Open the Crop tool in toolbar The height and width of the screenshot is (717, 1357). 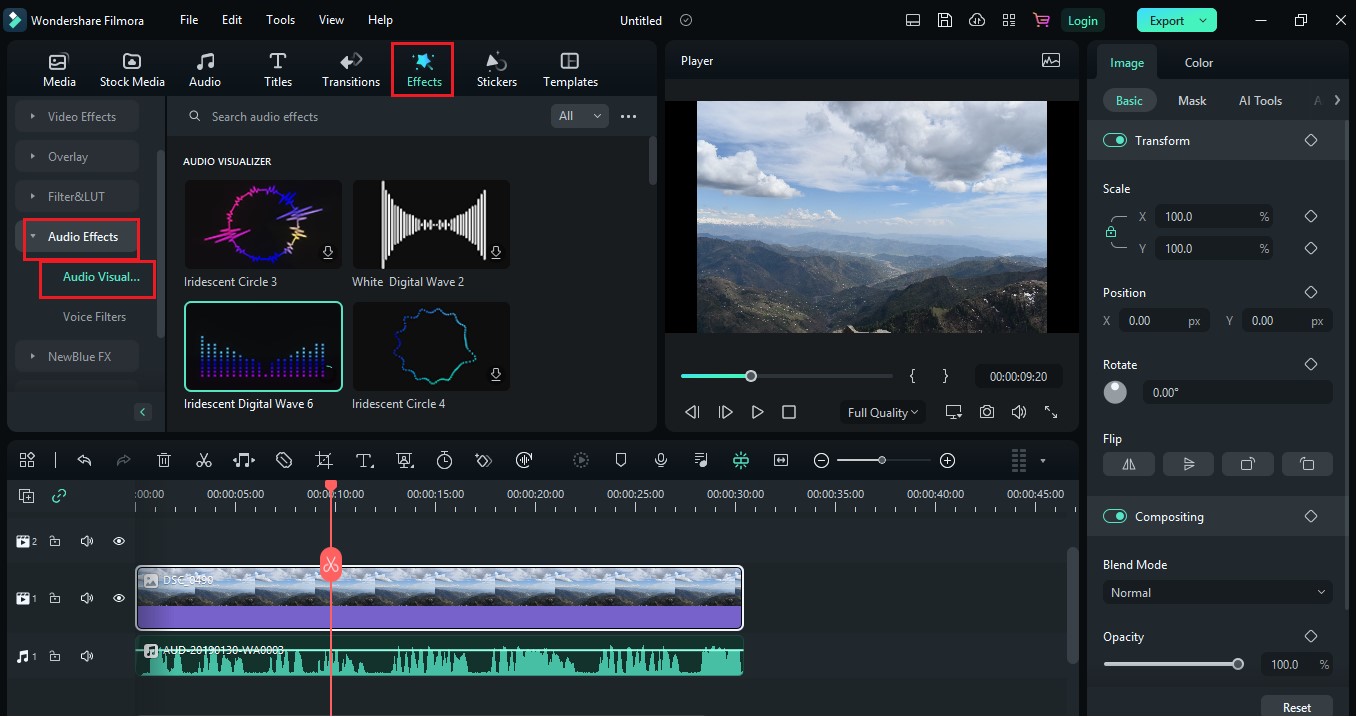coord(324,460)
